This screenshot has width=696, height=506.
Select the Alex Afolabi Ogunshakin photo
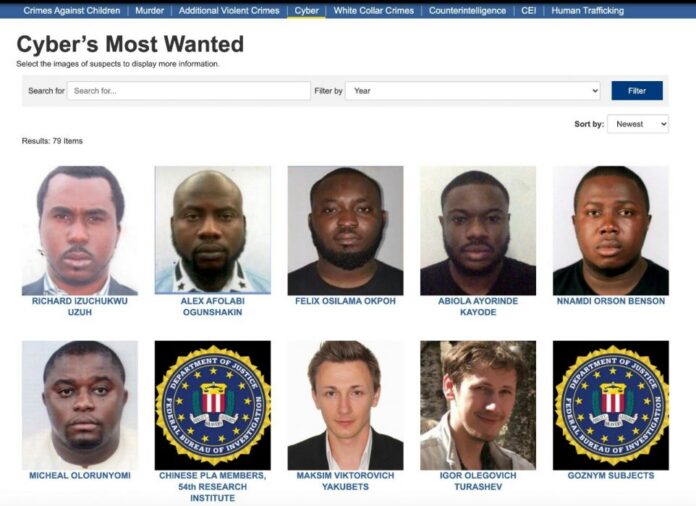point(213,230)
